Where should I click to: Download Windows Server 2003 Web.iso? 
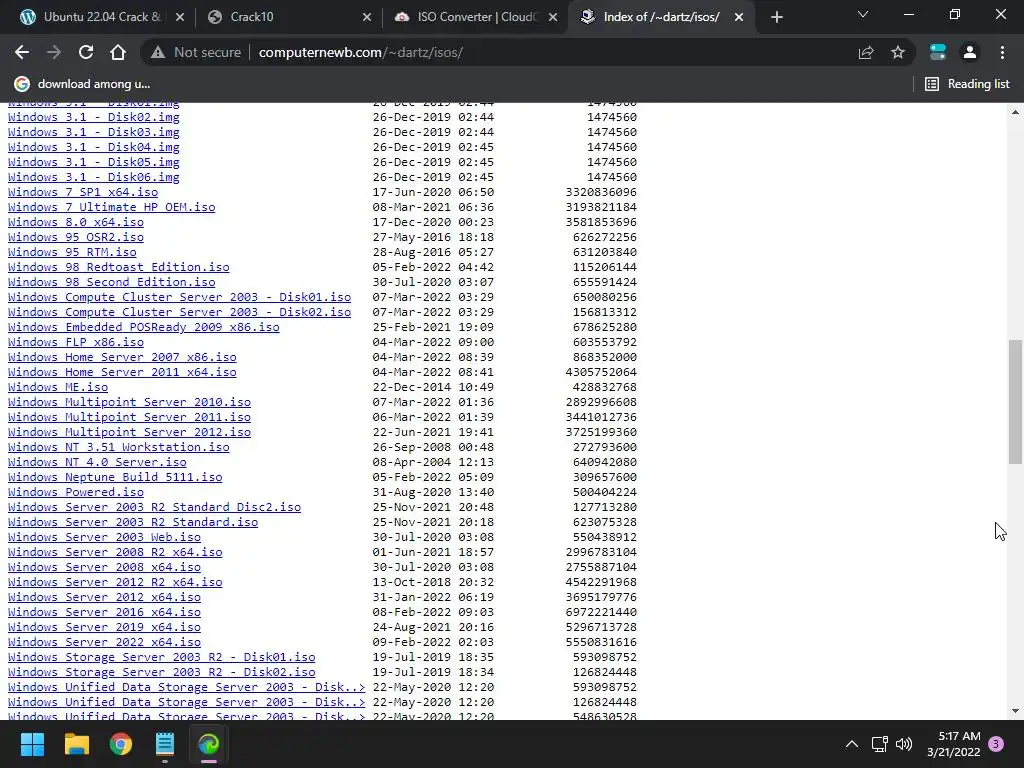coord(104,537)
